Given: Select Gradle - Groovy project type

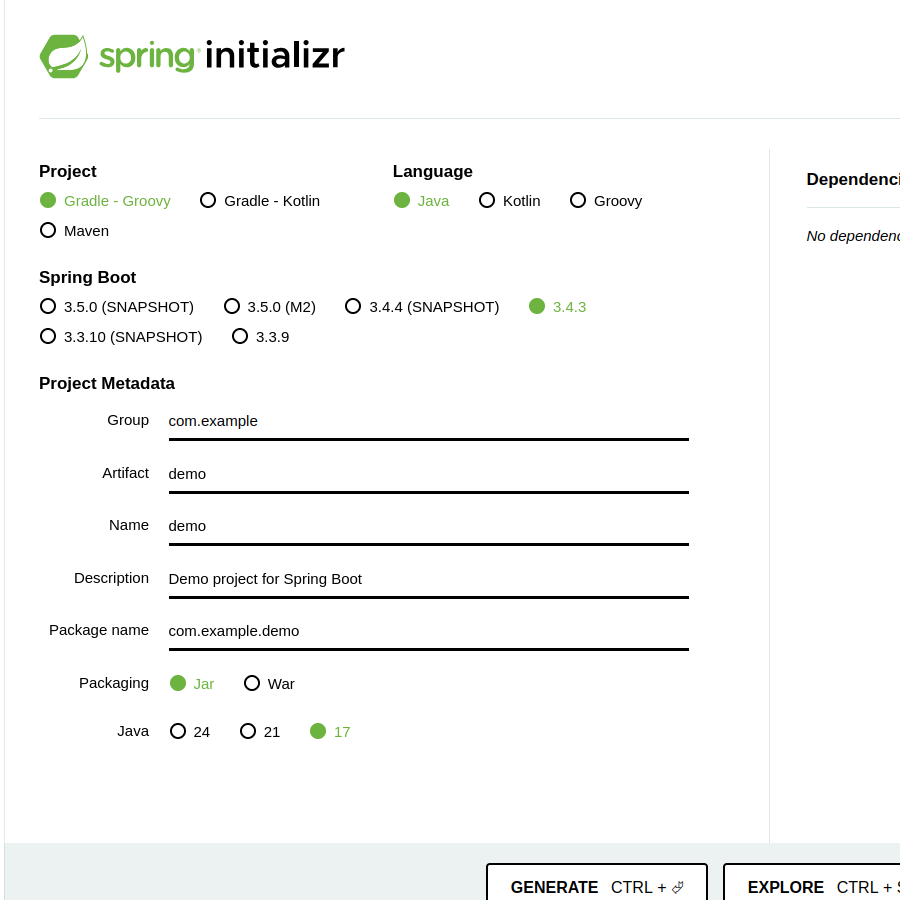Looking at the screenshot, I should (105, 201).
